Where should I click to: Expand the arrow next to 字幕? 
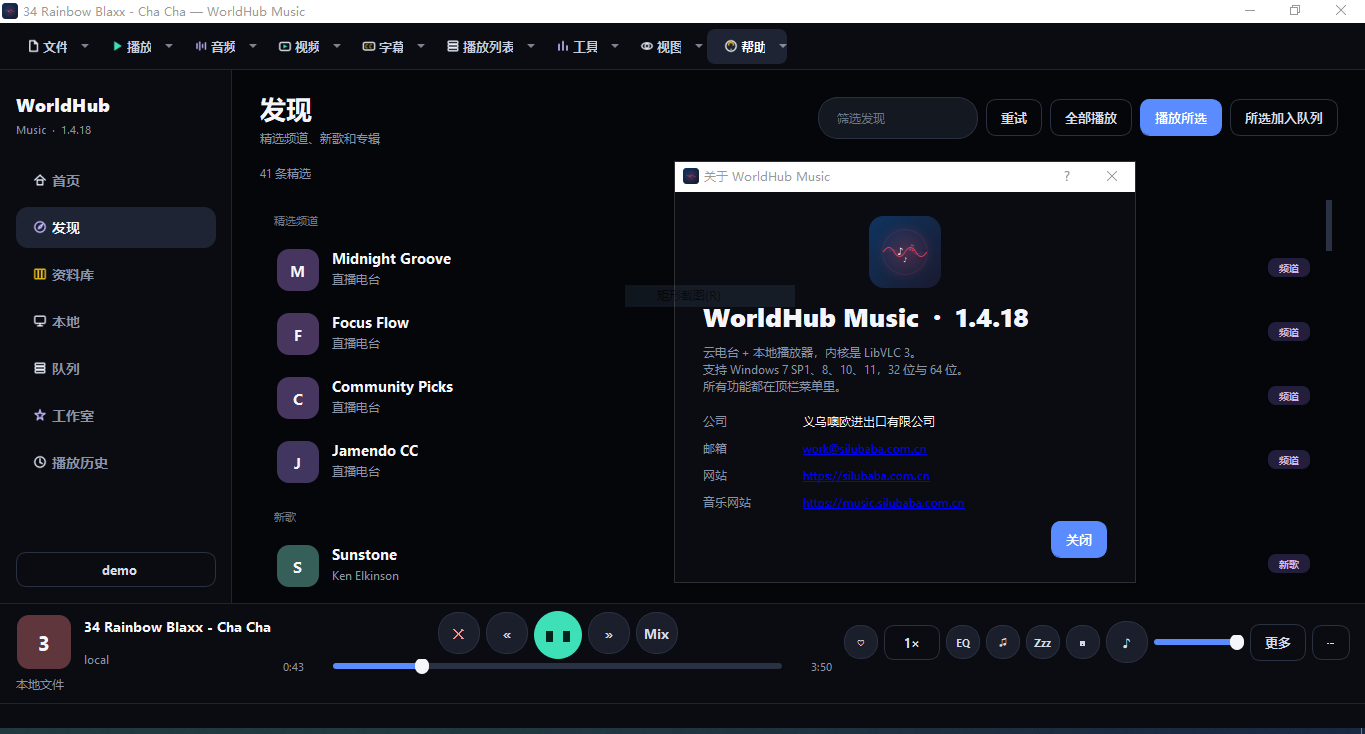click(421, 46)
